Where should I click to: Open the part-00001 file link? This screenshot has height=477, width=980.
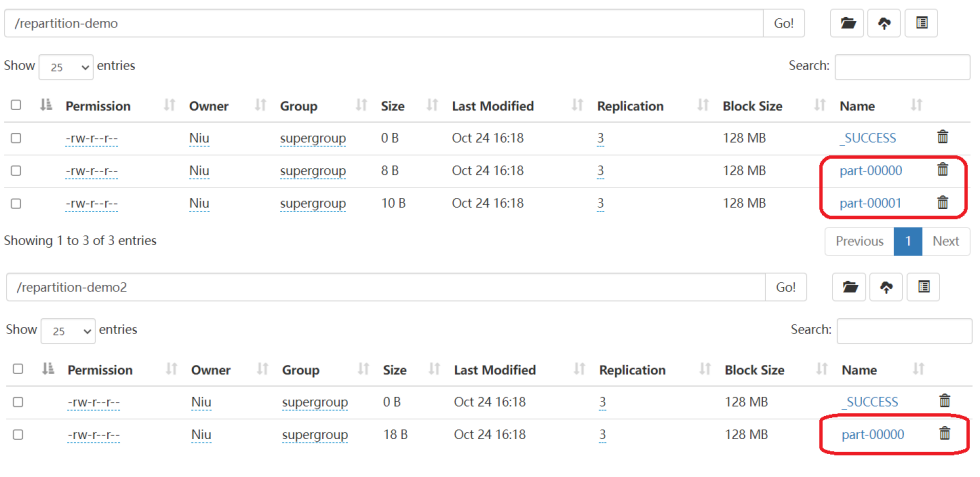(870, 204)
